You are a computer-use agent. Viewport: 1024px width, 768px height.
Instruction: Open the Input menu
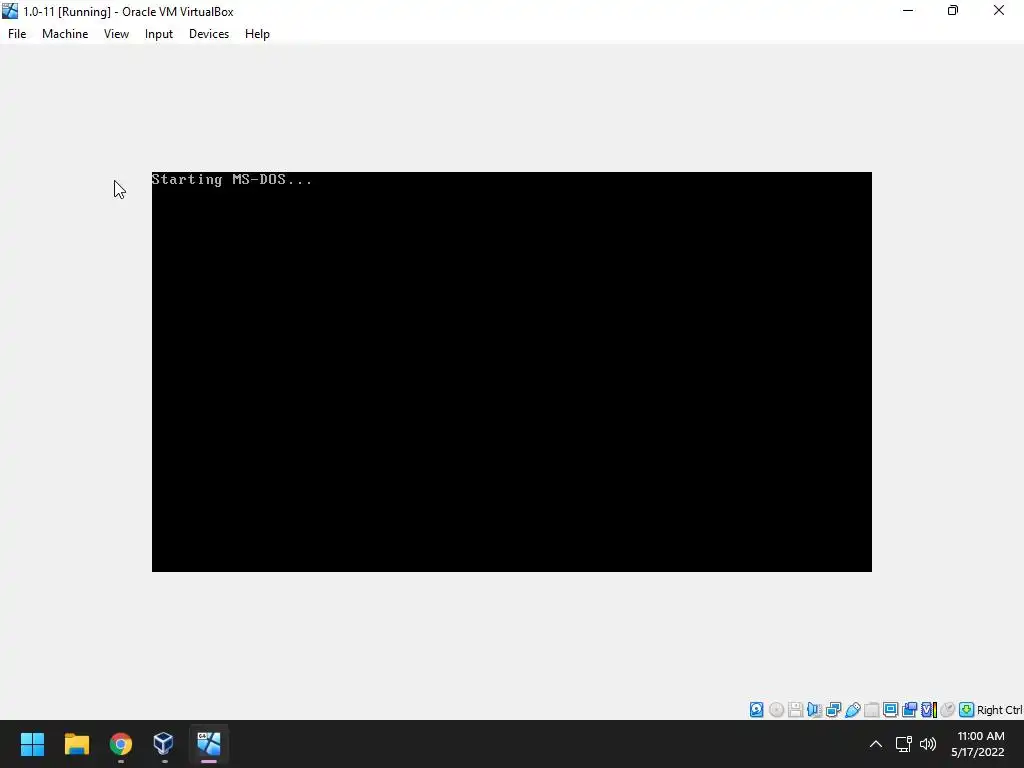[x=159, y=34]
